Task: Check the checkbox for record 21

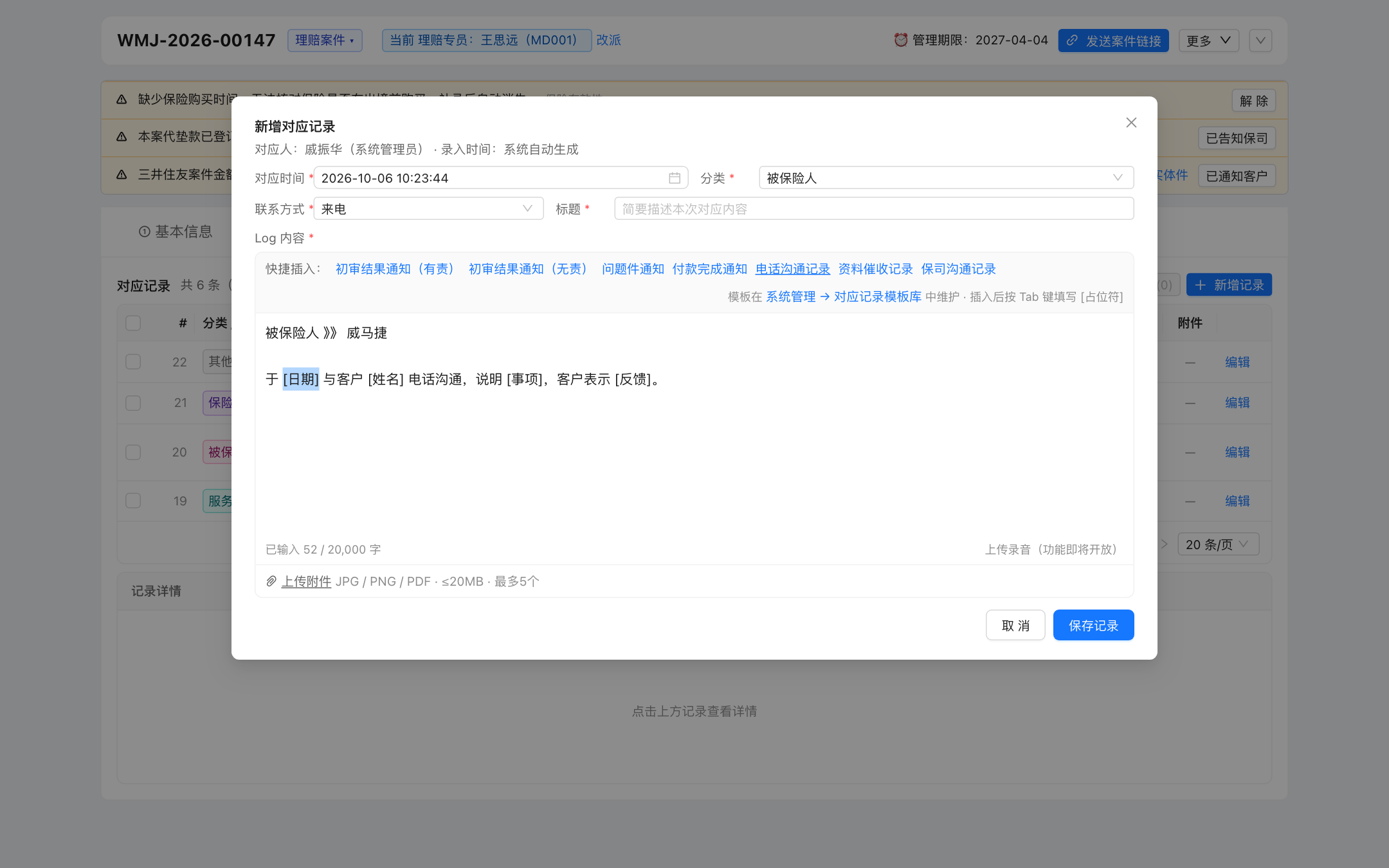Action: click(133, 402)
